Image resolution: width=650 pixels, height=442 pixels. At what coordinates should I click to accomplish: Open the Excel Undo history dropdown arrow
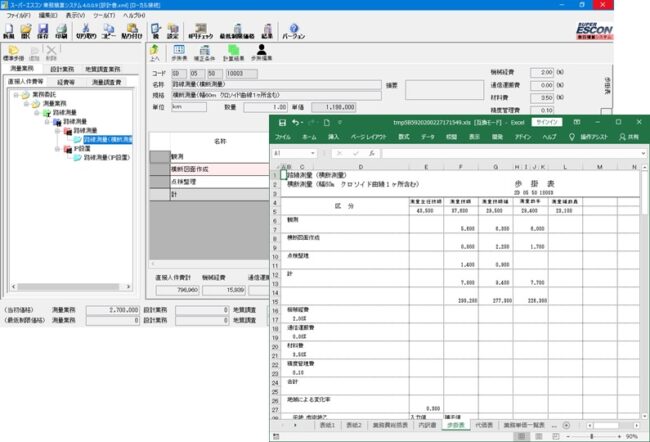302,122
